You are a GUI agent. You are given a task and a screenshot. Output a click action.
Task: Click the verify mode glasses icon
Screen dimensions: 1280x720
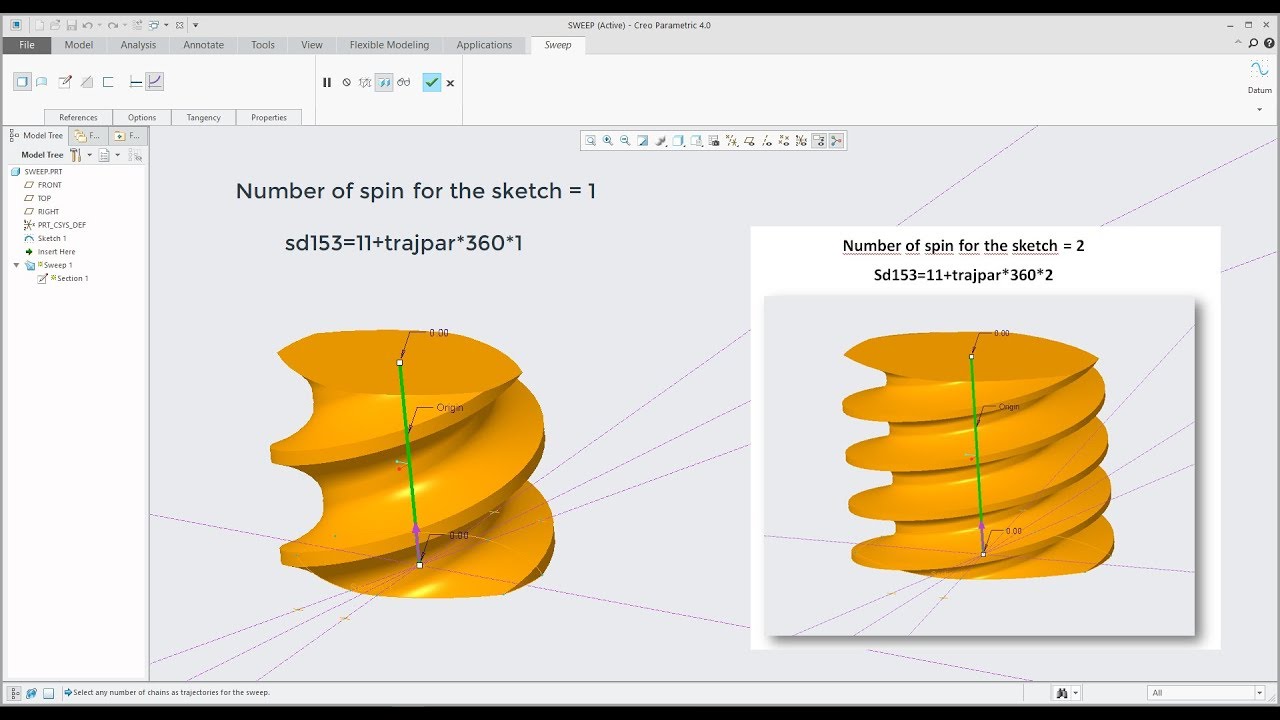point(404,83)
